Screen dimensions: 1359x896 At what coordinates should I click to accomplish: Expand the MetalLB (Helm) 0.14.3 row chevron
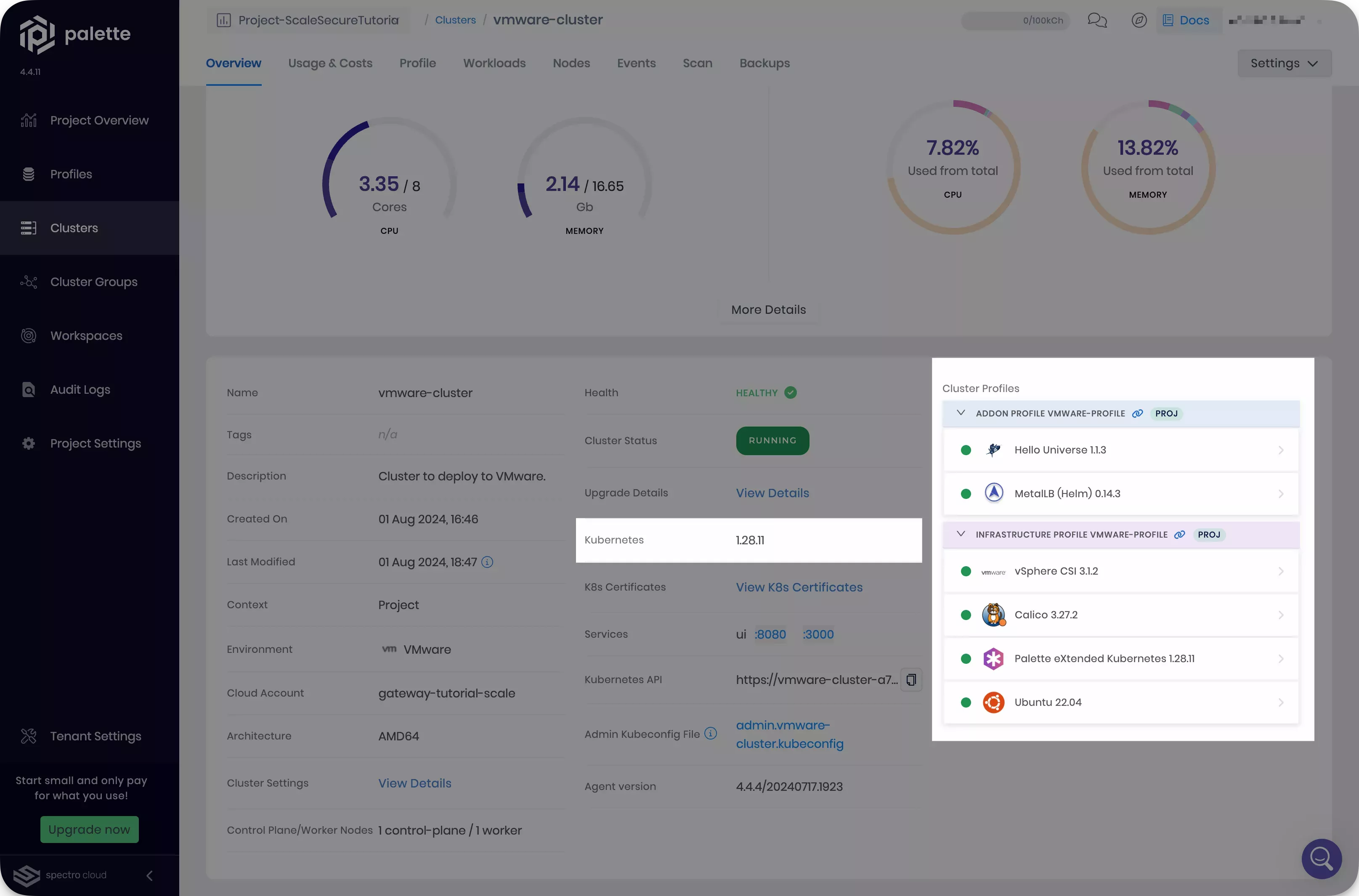1281,494
